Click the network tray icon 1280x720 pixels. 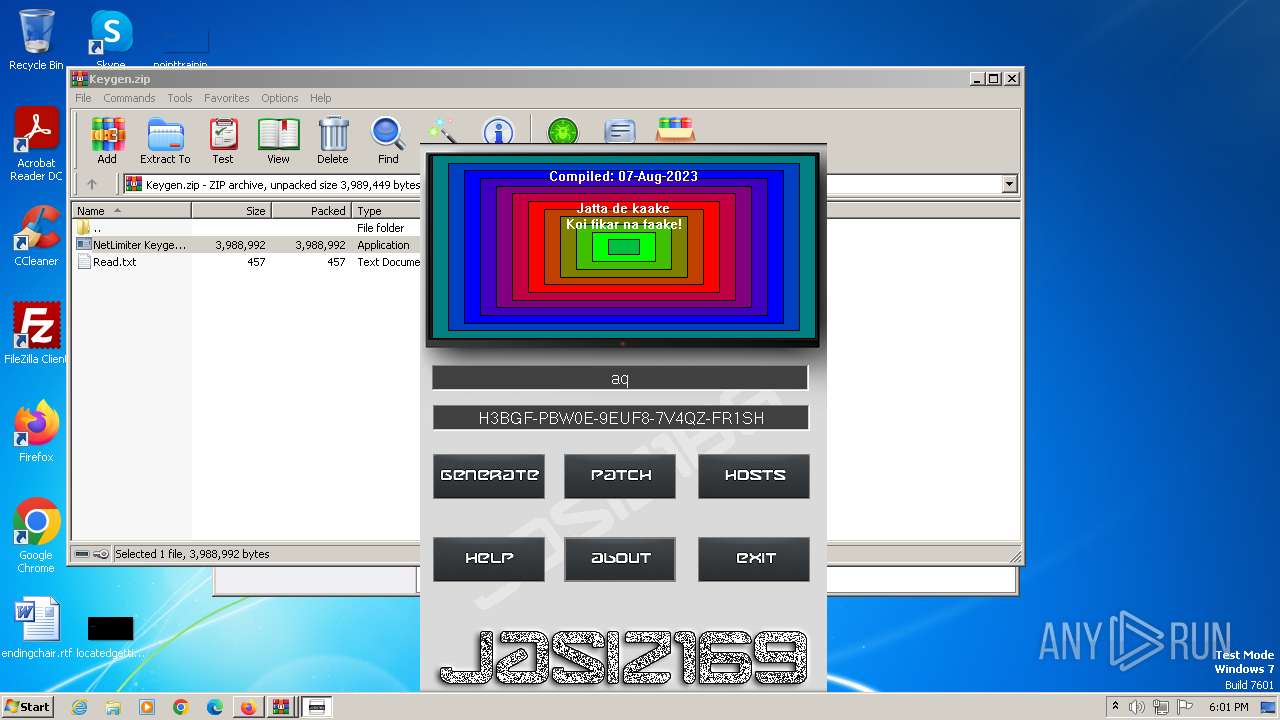[1161, 707]
